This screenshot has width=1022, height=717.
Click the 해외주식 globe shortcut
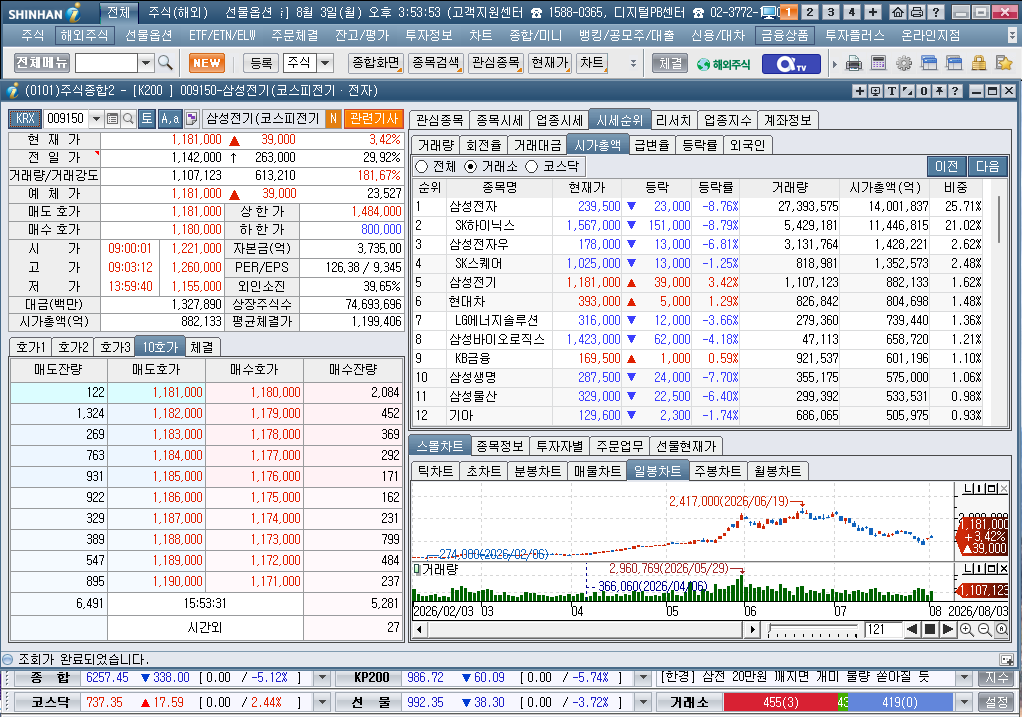[x=723, y=64]
